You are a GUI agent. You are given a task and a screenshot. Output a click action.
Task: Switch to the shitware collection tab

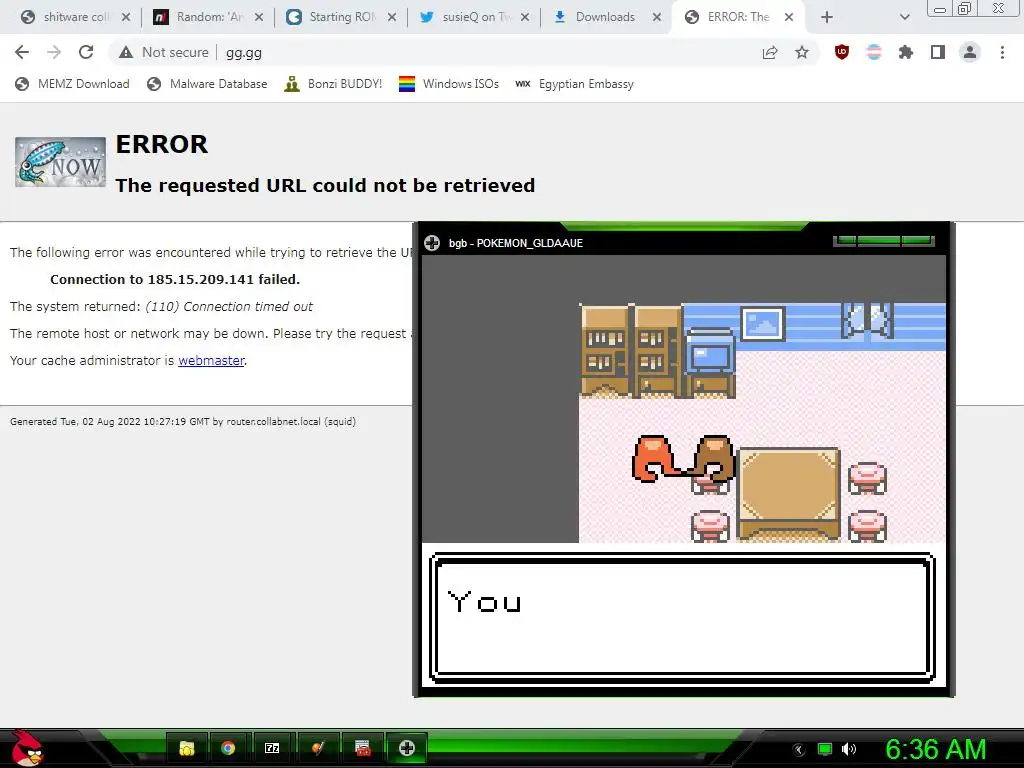click(73, 17)
